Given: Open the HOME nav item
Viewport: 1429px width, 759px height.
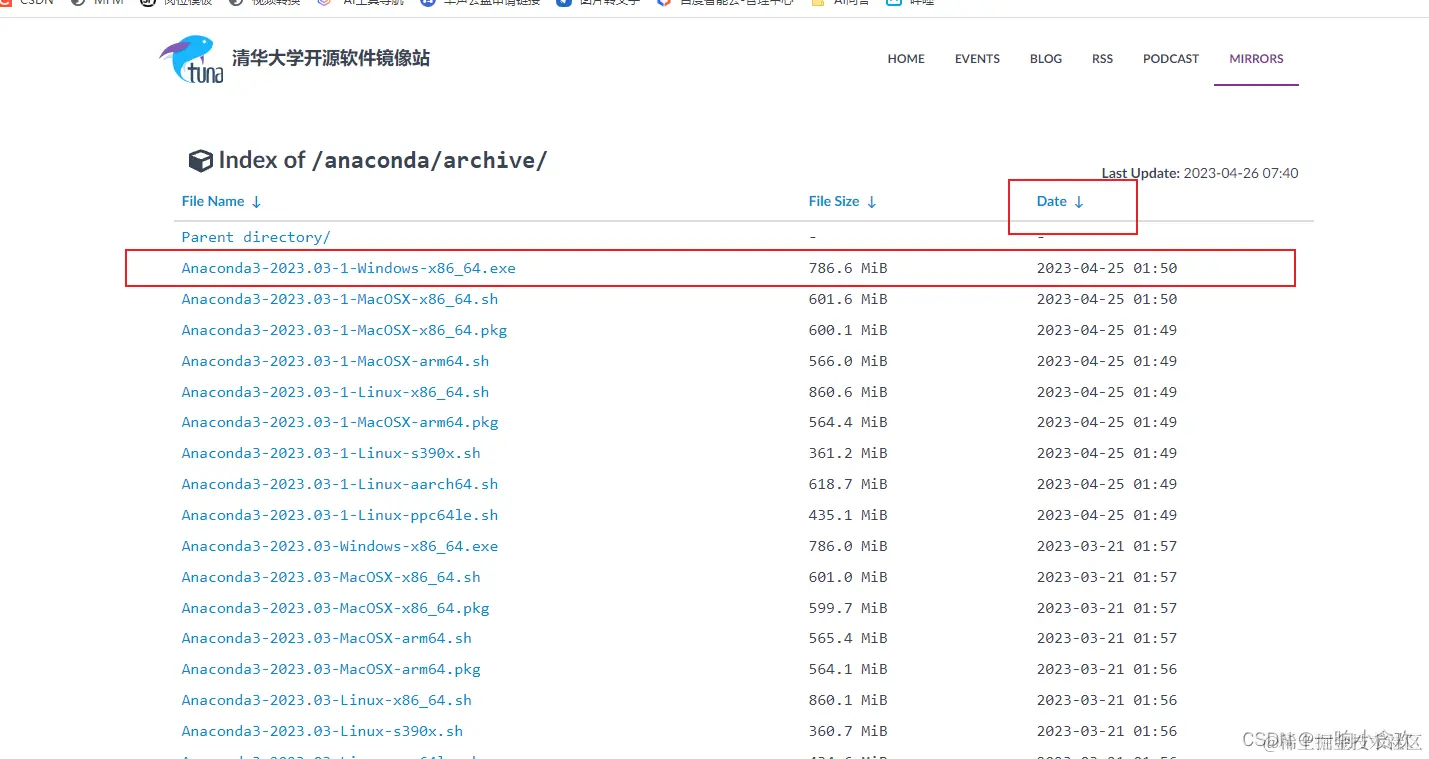Looking at the screenshot, I should coord(906,59).
